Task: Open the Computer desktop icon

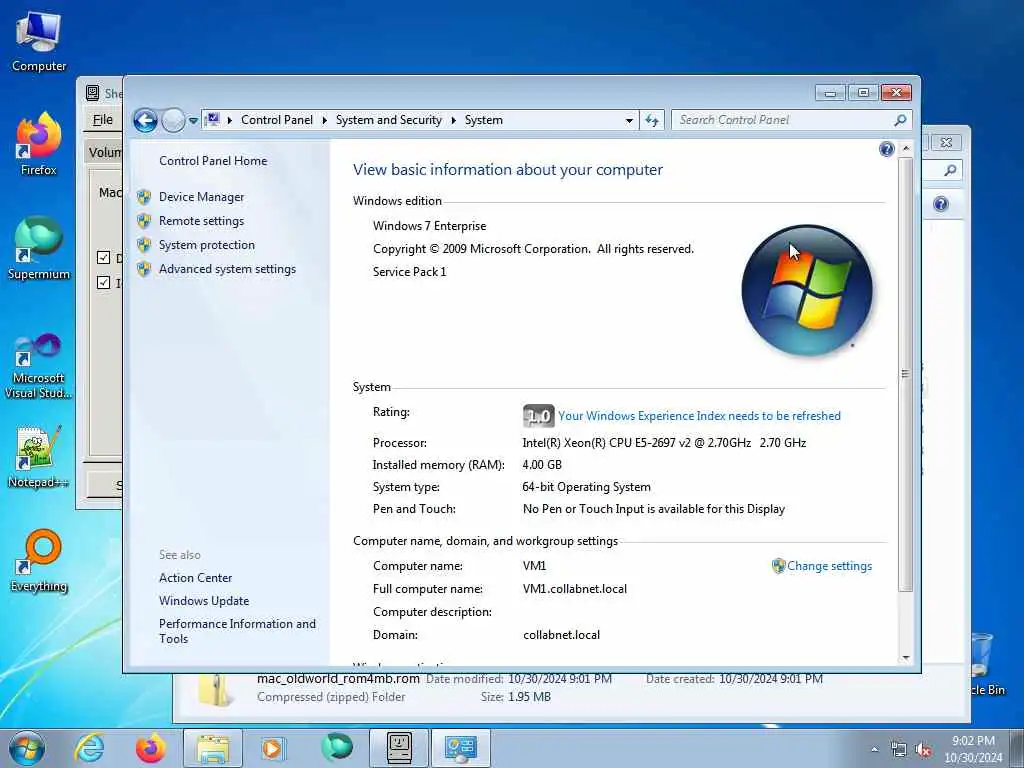Action: tap(39, 40)
